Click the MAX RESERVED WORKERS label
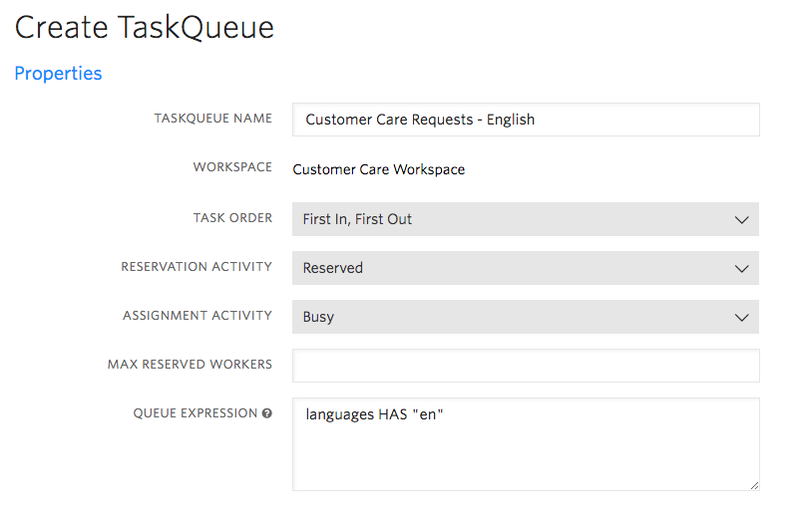 (189, 365)
